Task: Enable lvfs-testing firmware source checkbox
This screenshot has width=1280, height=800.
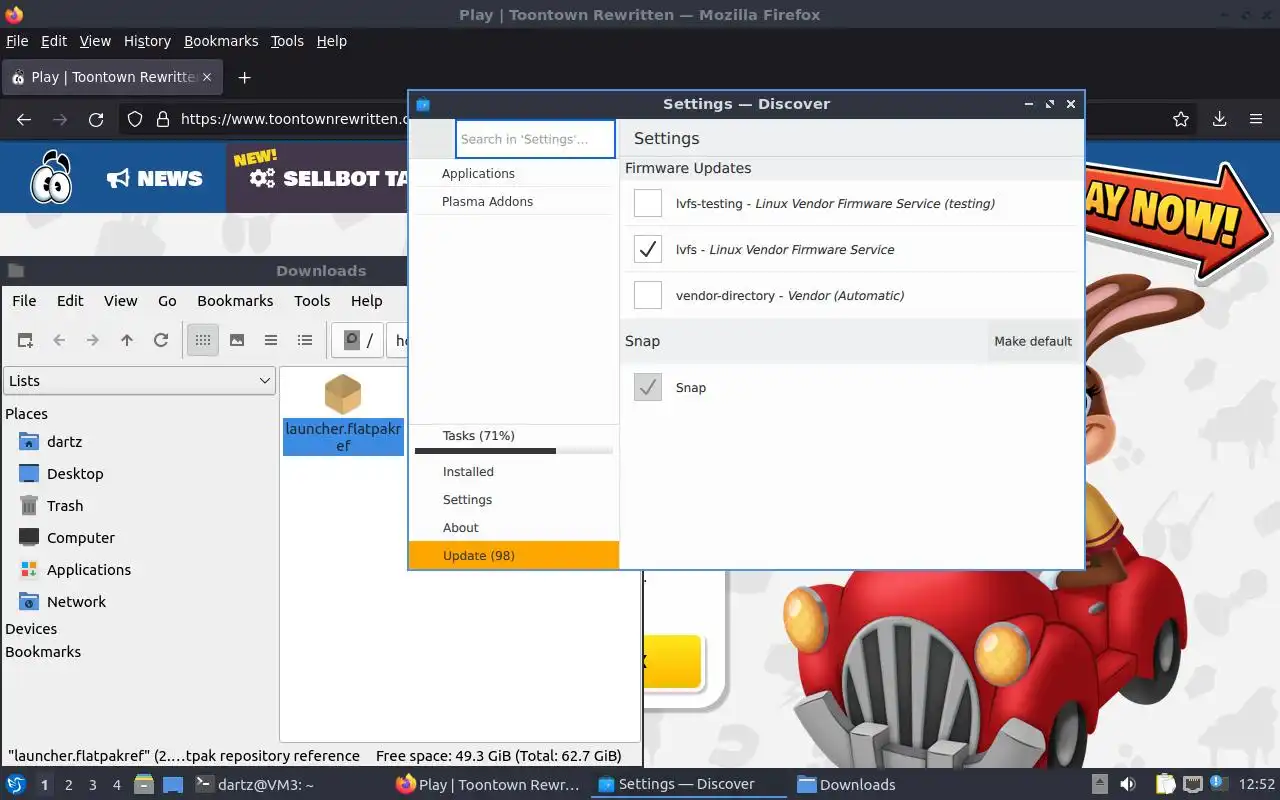Action: [648, 203]
